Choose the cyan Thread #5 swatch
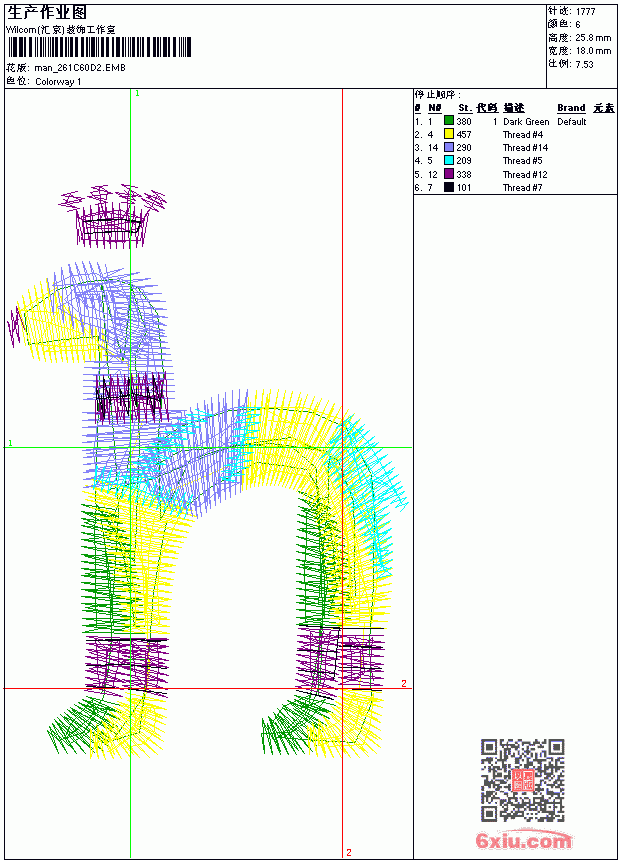The height and width of the screenshot is (860, 620). coord(449,161)
